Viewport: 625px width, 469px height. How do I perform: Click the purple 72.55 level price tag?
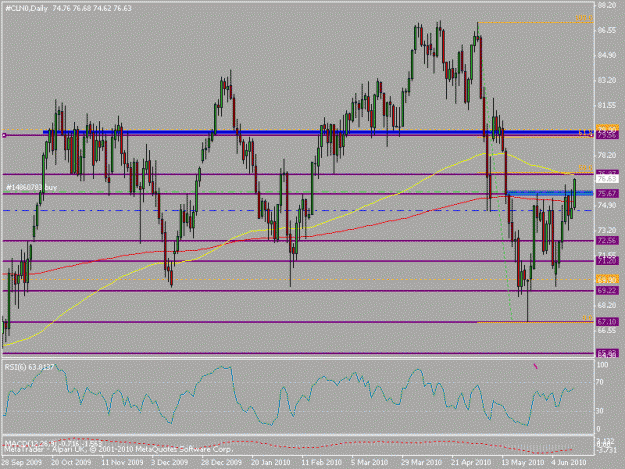607,240
